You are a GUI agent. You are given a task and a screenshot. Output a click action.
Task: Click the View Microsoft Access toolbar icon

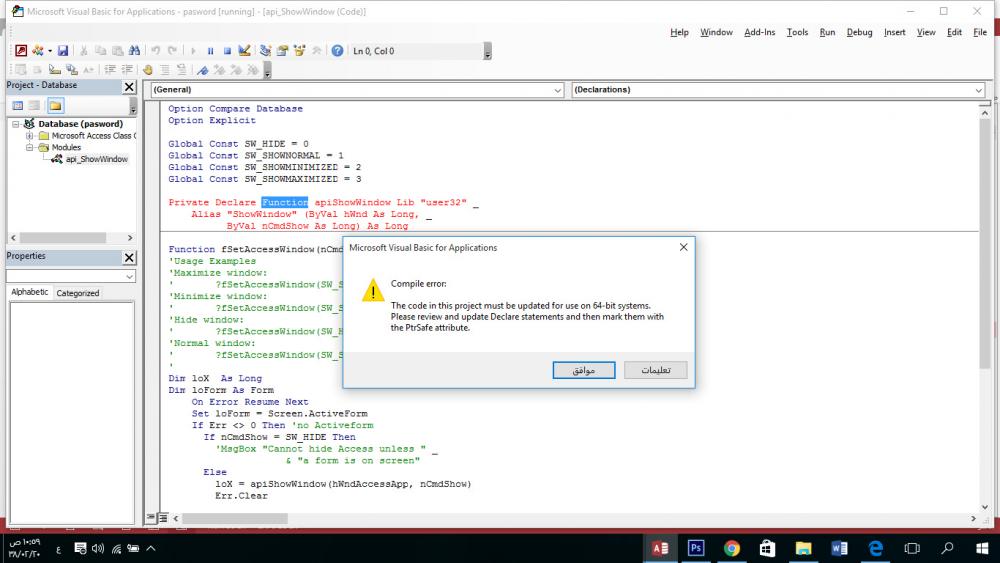click(21, 50)
